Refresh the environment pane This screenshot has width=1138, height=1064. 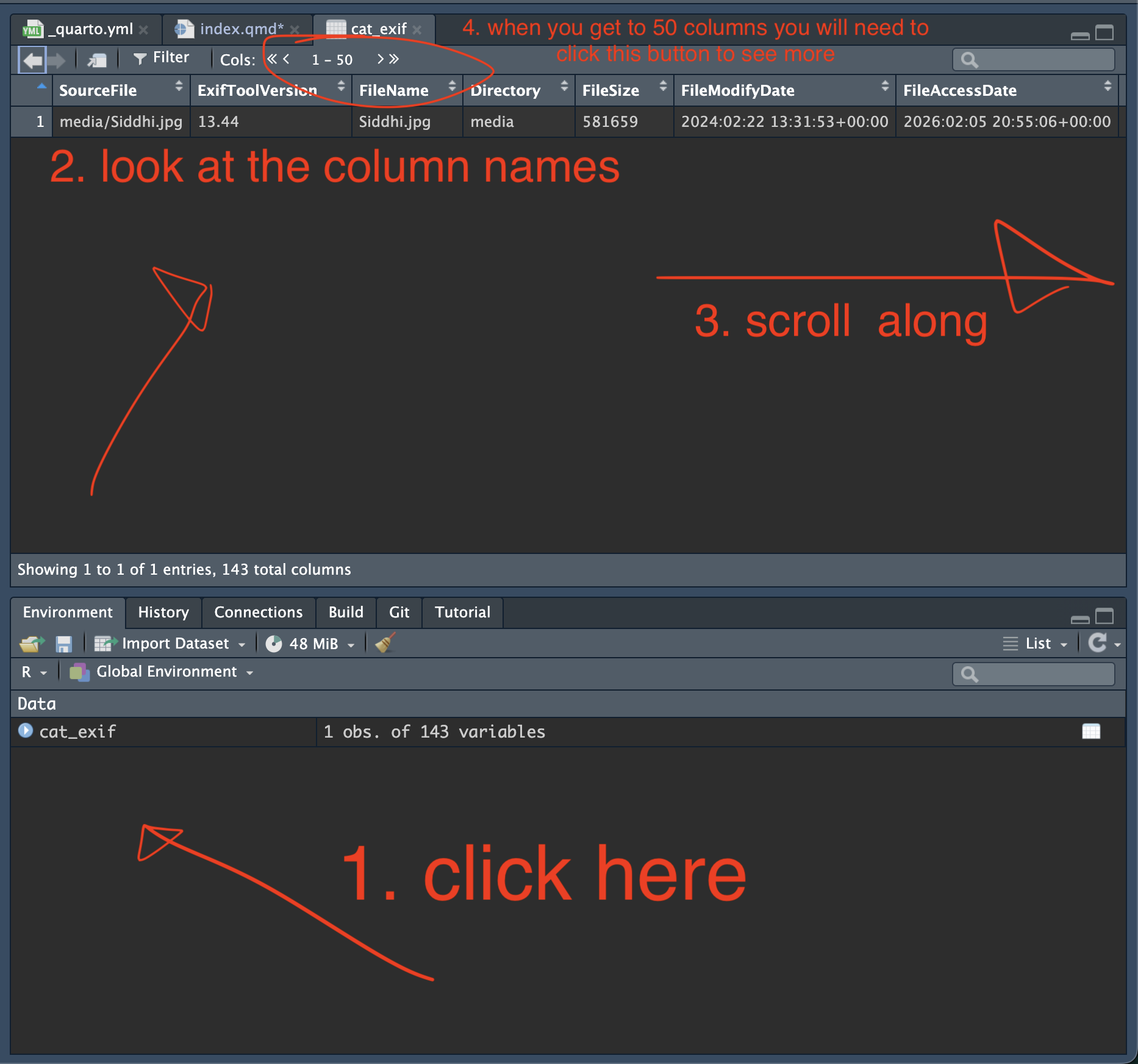click(1097, 642)
